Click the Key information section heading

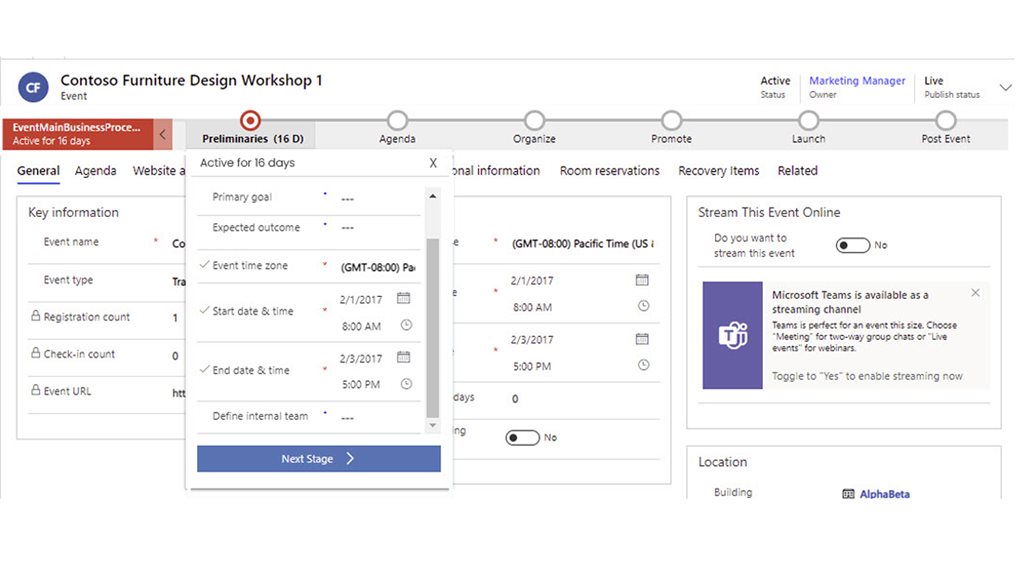73,212
